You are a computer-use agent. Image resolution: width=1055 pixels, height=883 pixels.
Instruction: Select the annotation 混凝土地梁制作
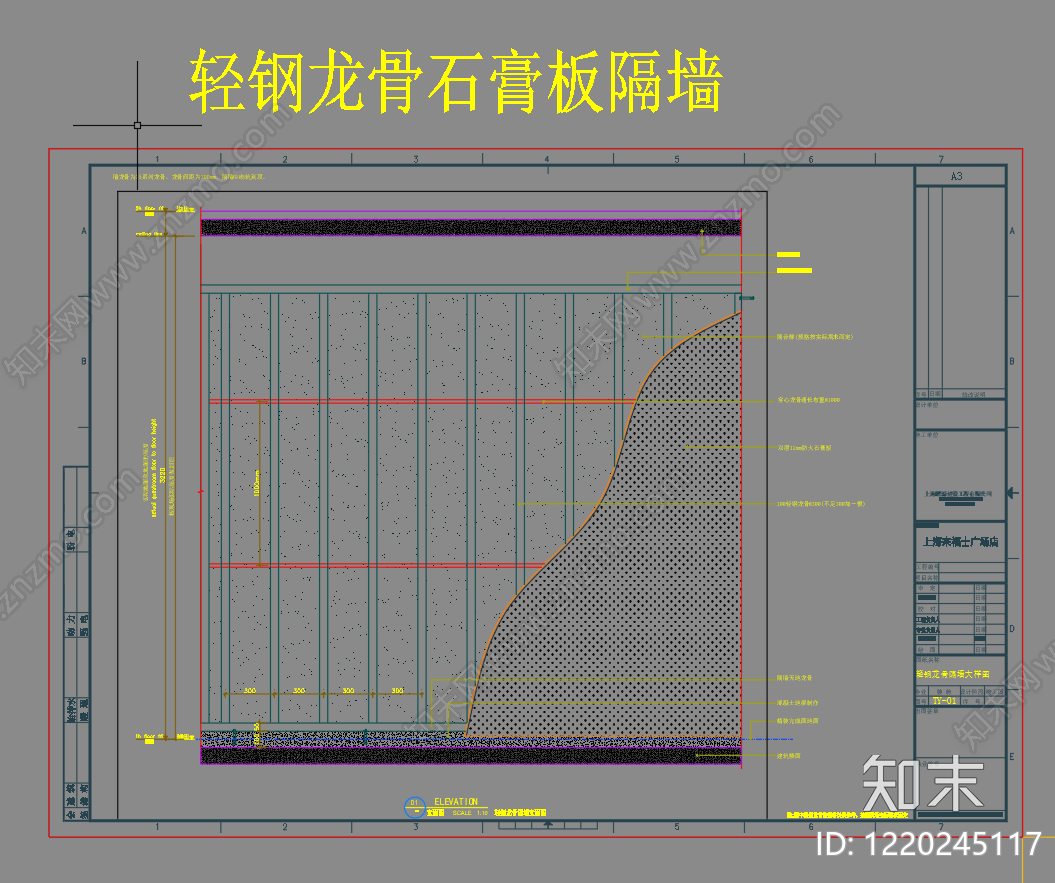797,703
